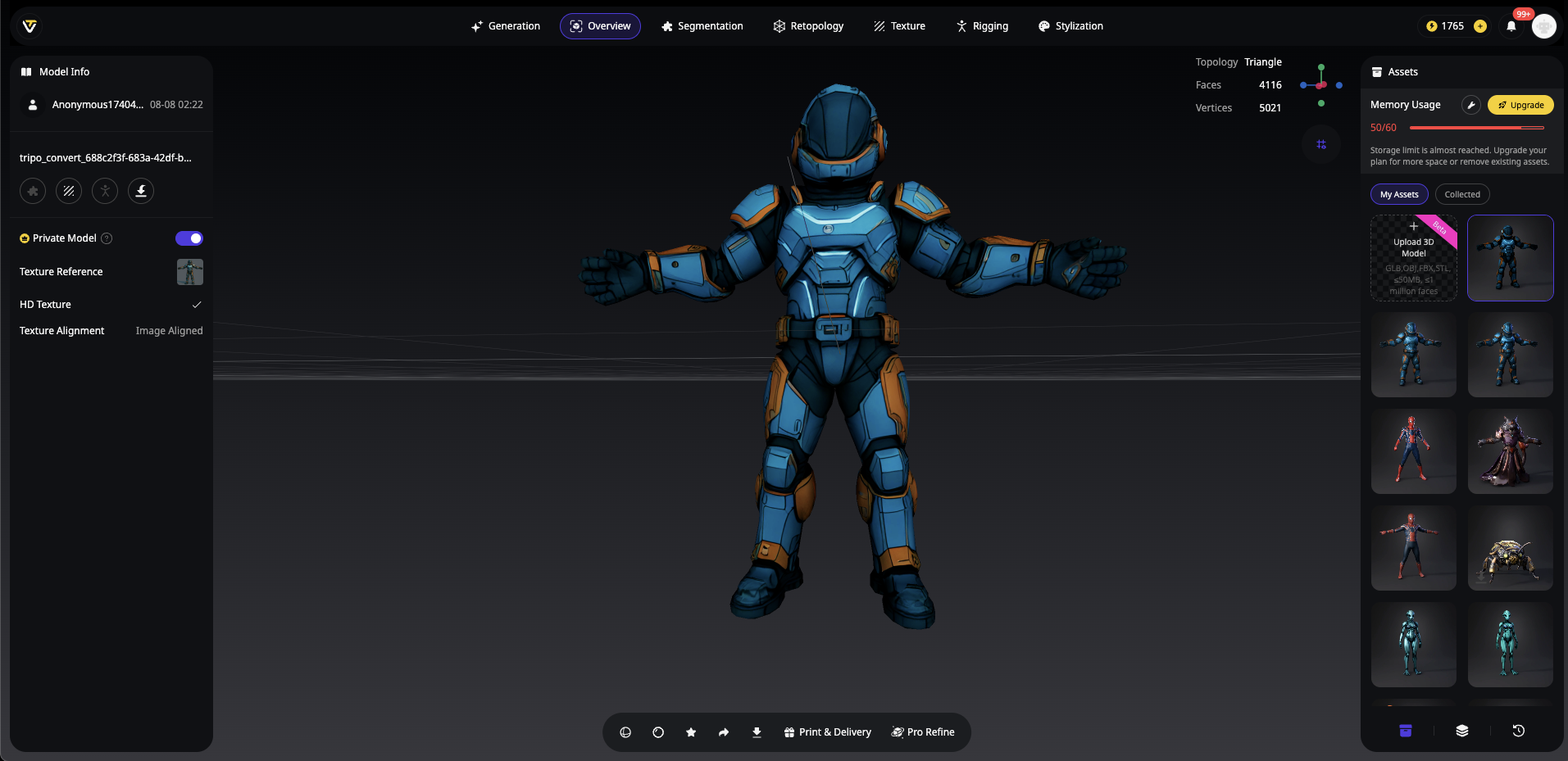Click the help icon next to Private Model

(107, 238)
